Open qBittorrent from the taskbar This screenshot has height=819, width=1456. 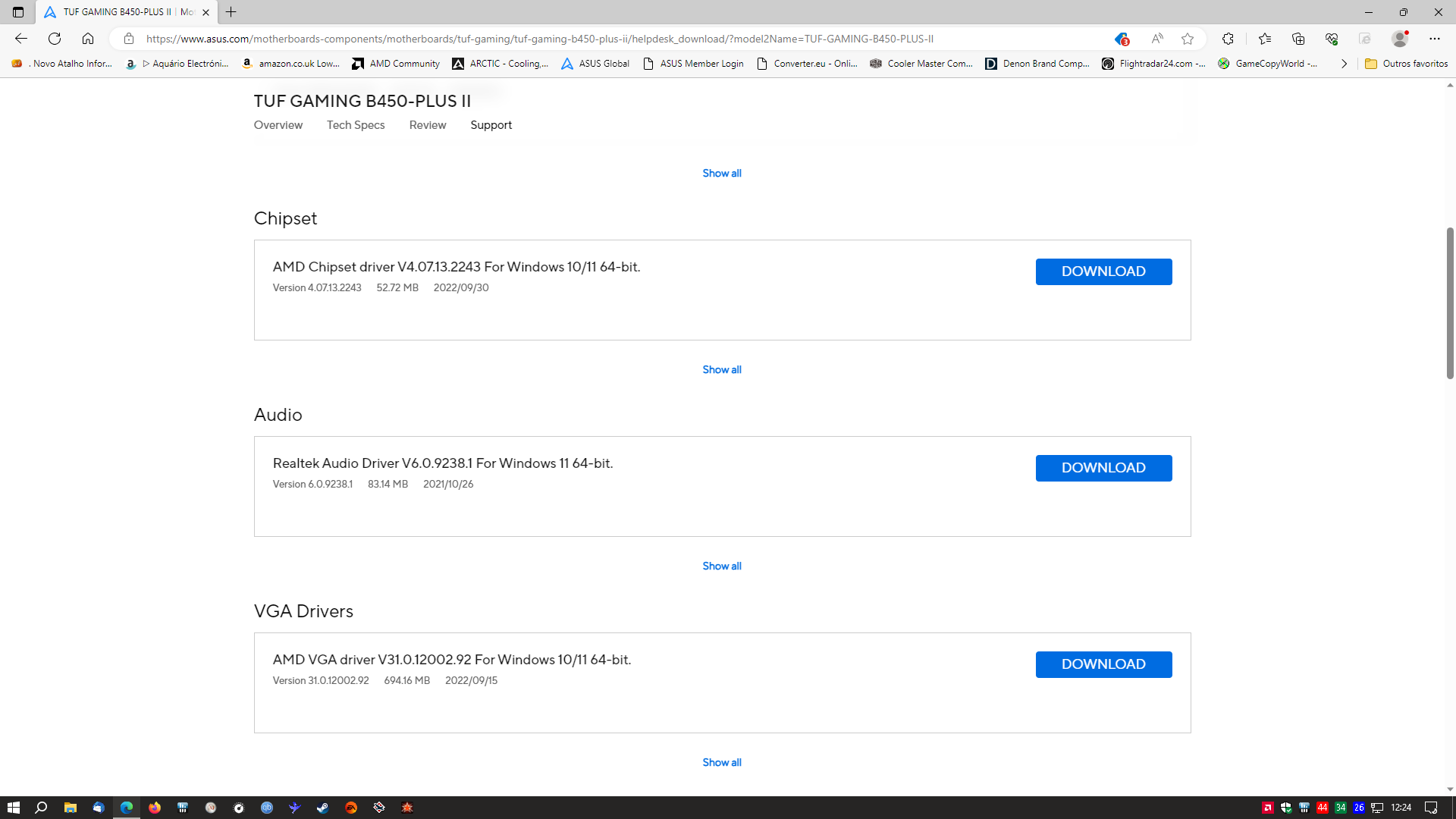click(267, 808)
